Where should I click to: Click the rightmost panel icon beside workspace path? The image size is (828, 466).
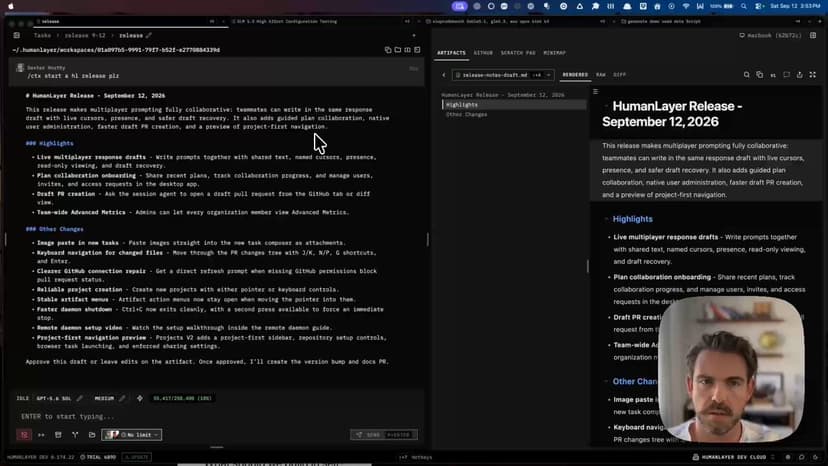click(x=417, y=50)
